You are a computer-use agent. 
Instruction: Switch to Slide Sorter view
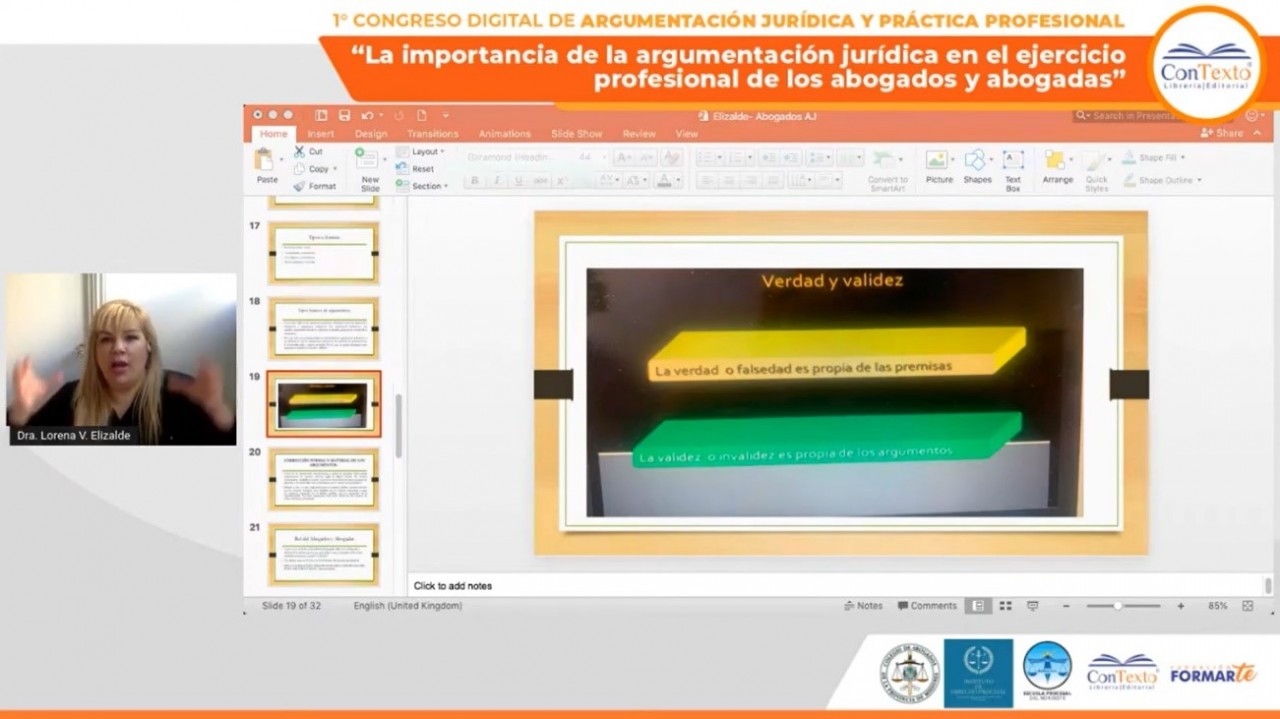coord(1005,606)
